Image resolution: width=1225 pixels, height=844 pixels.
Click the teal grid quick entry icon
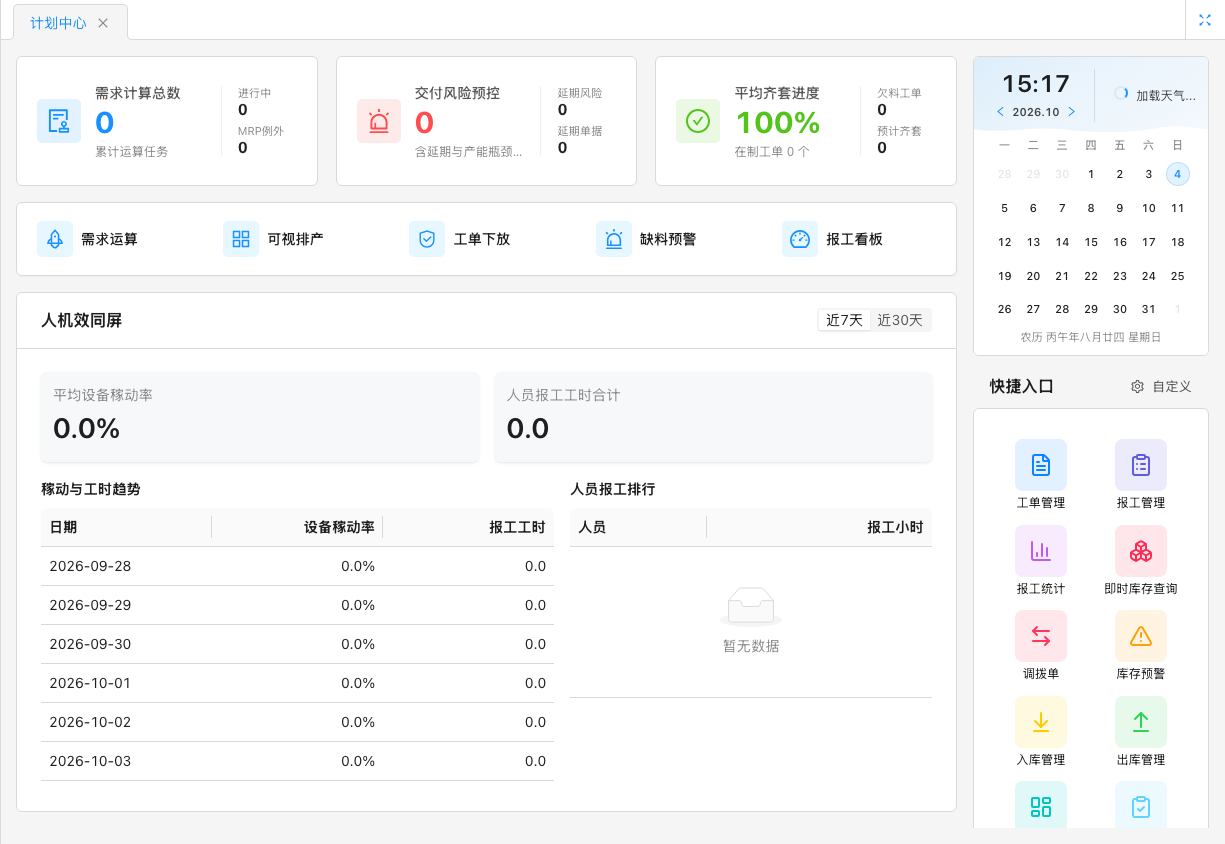click(1041, 805)
